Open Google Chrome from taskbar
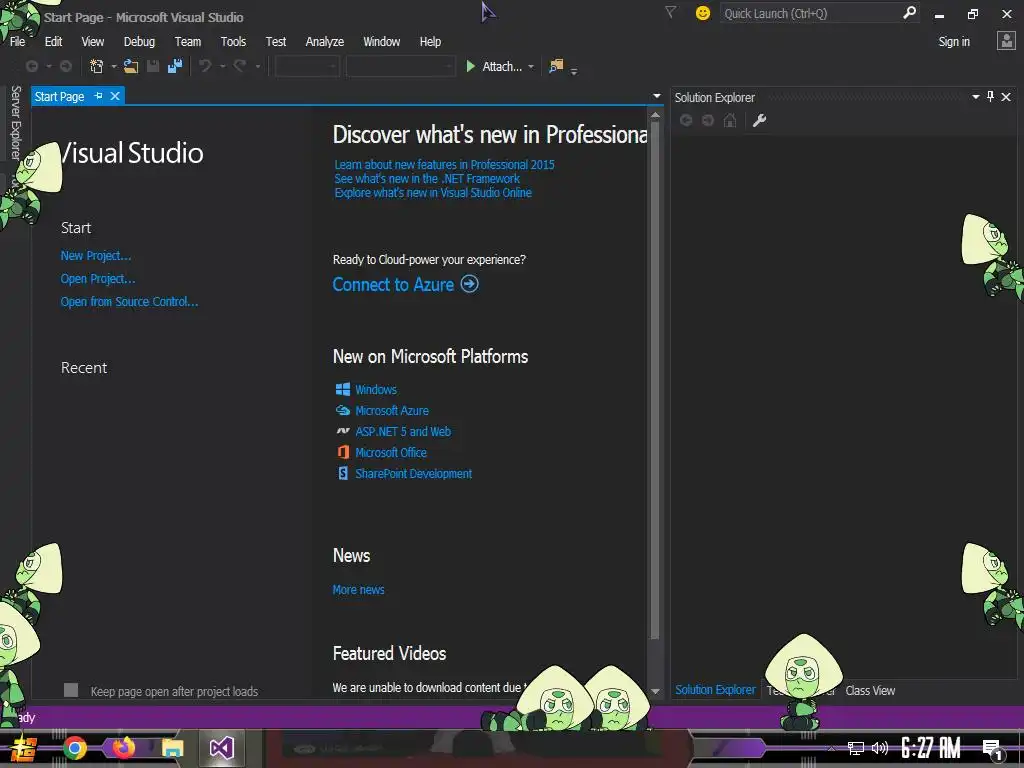 75,748
